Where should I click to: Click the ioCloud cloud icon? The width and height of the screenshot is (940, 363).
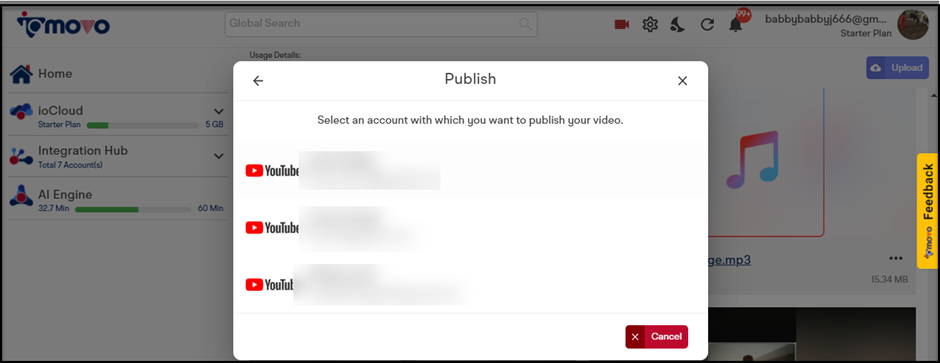point(21,111)
